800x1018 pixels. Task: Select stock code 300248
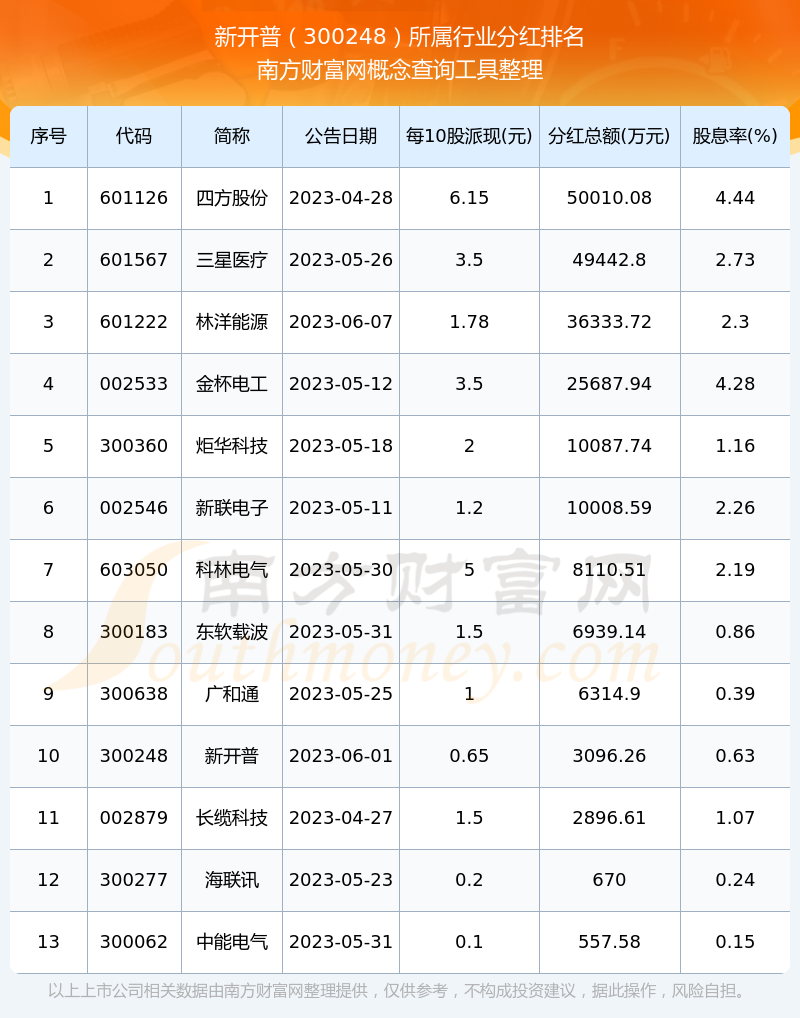tap(134, 756)
